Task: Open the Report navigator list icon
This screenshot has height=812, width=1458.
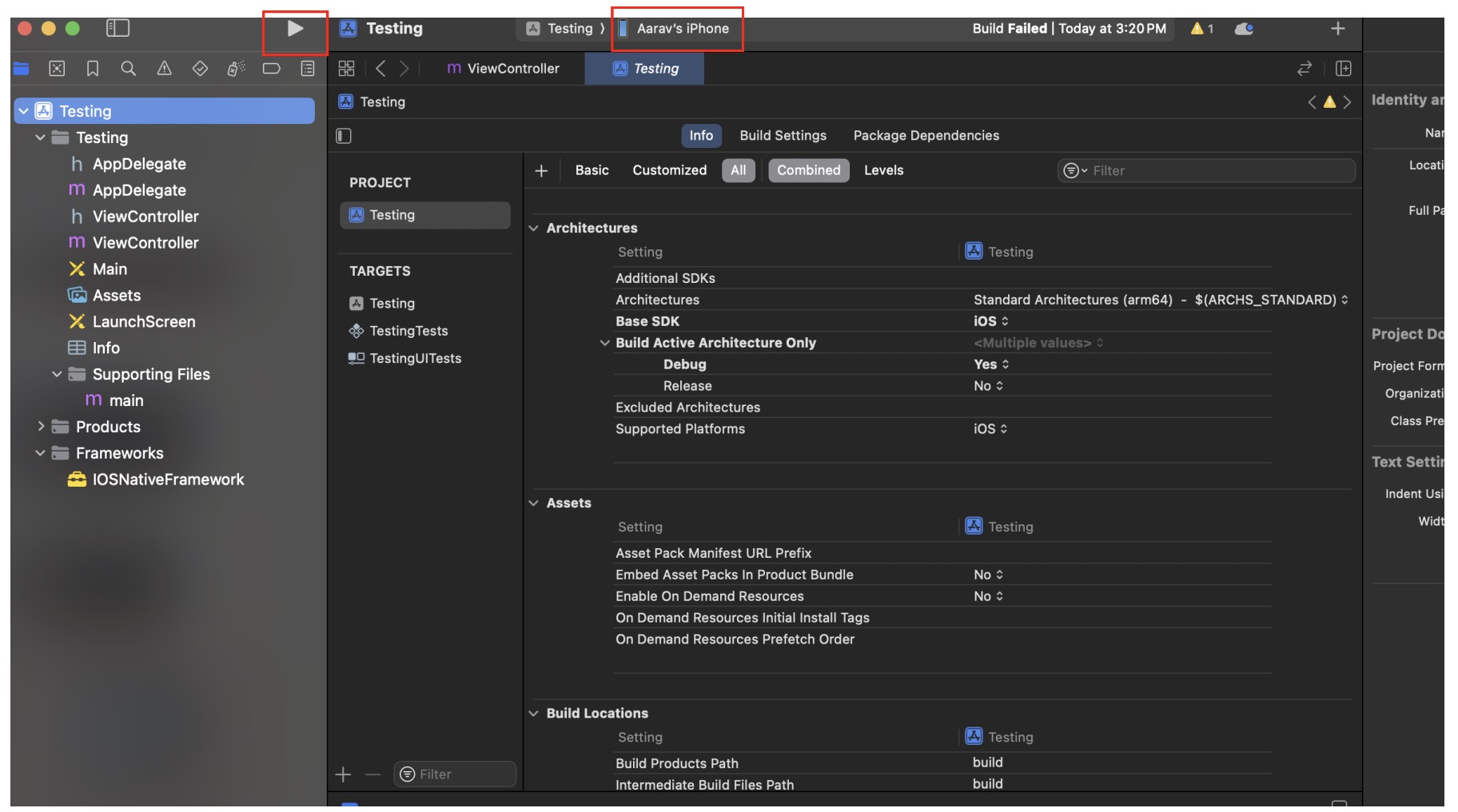Action: coord(306,69)
